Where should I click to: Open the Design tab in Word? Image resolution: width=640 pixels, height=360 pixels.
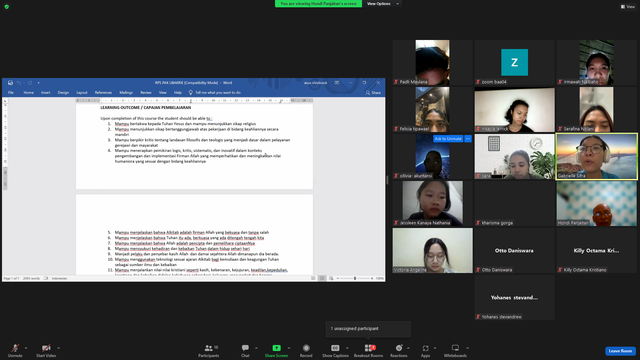coord(63,93)
